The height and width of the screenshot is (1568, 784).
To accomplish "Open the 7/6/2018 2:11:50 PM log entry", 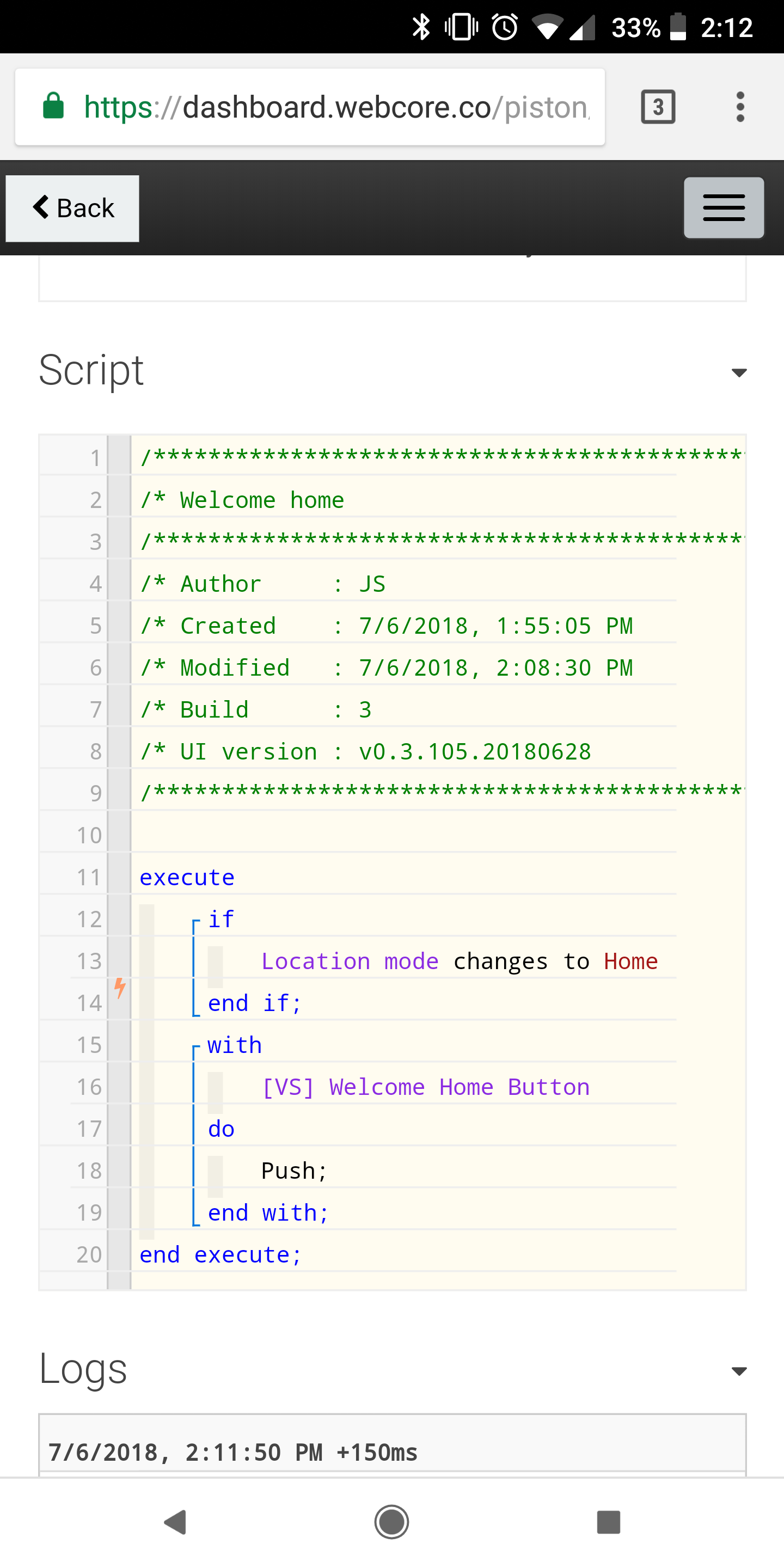I will pos(392,1453).
